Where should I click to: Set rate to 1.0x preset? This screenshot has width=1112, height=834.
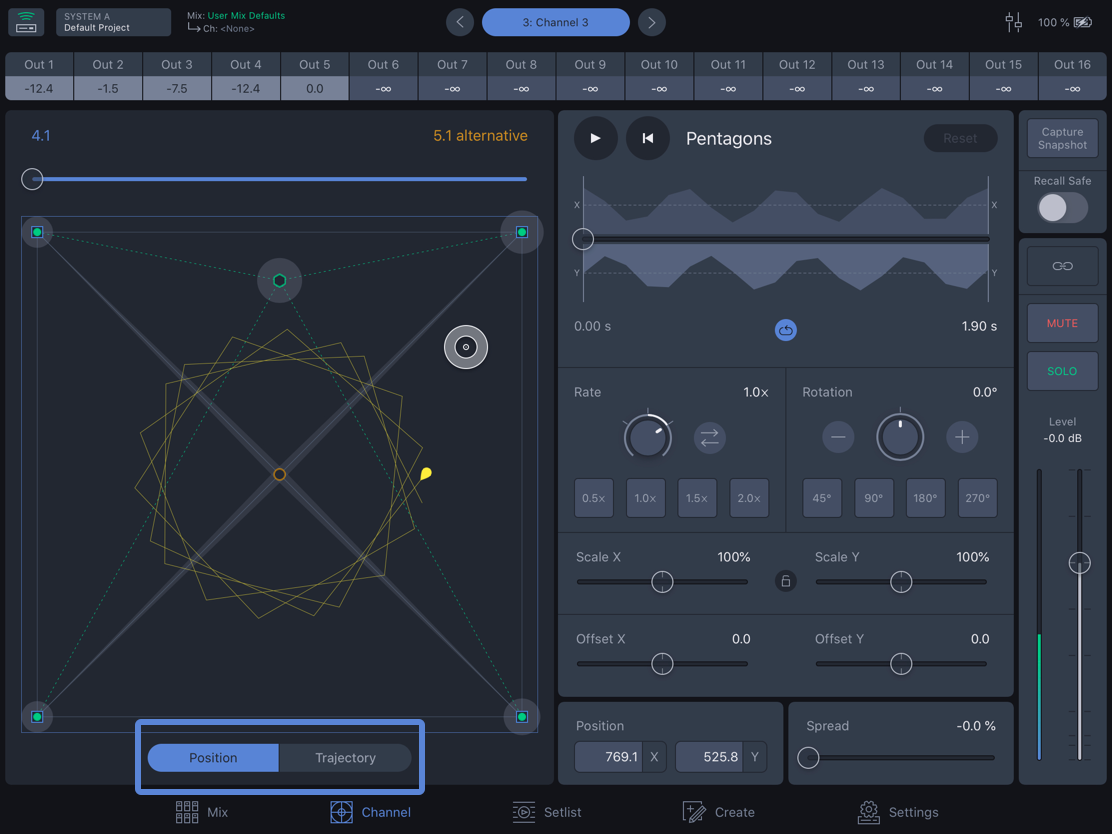[x=645, y=498]
